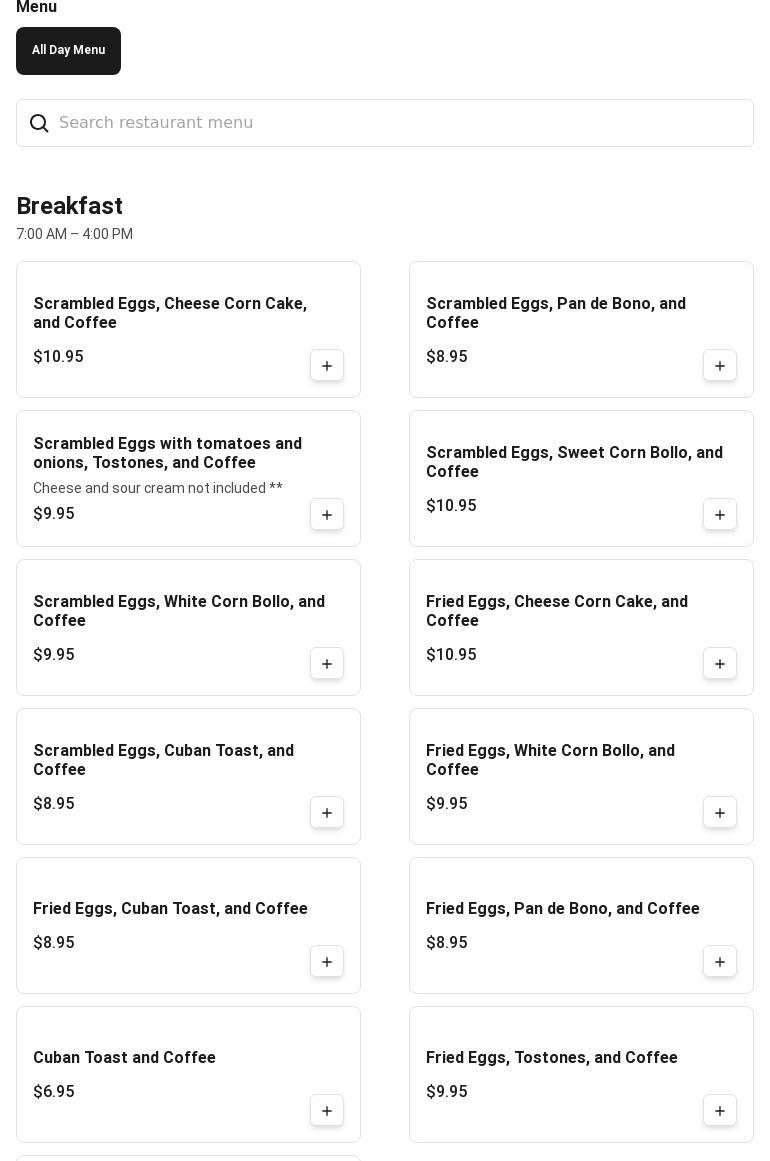
Task: Open Cuban Toast and Coffee item details
Action: [x=124, y=1058]
